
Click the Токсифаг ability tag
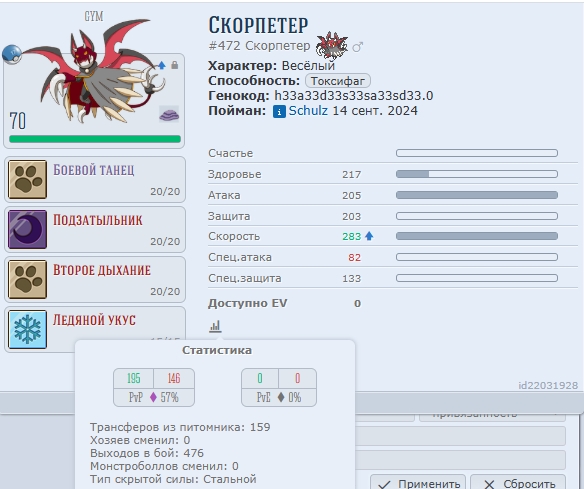338,81
